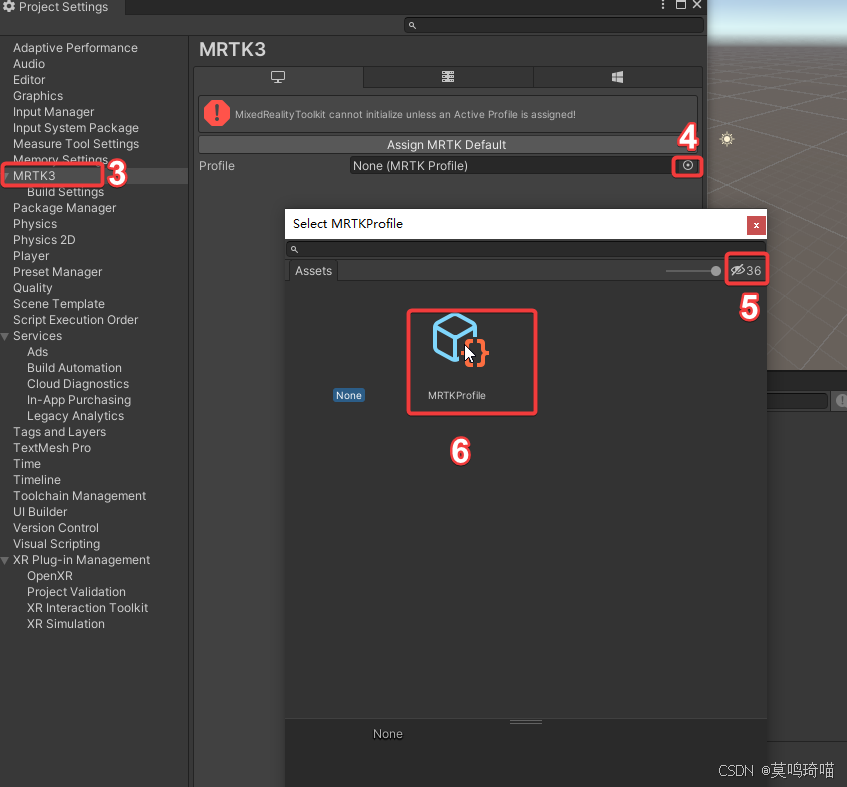
Task: Open Legacy Analytics settings
Action: pos(75,416)
